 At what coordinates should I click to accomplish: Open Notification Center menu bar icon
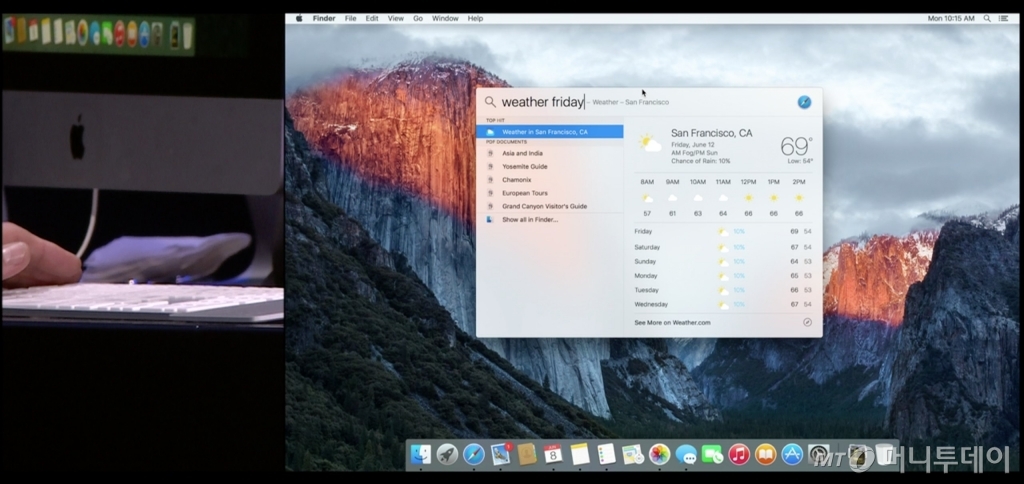[1003, 18]
